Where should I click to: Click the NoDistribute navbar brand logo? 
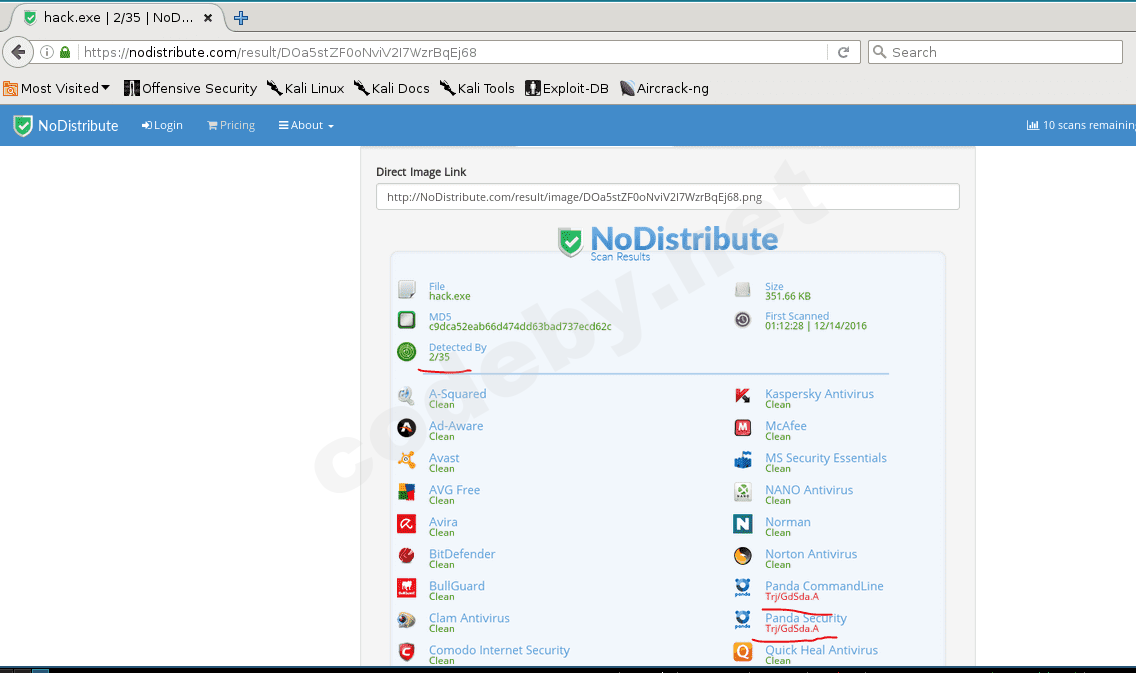coord(66,125)
